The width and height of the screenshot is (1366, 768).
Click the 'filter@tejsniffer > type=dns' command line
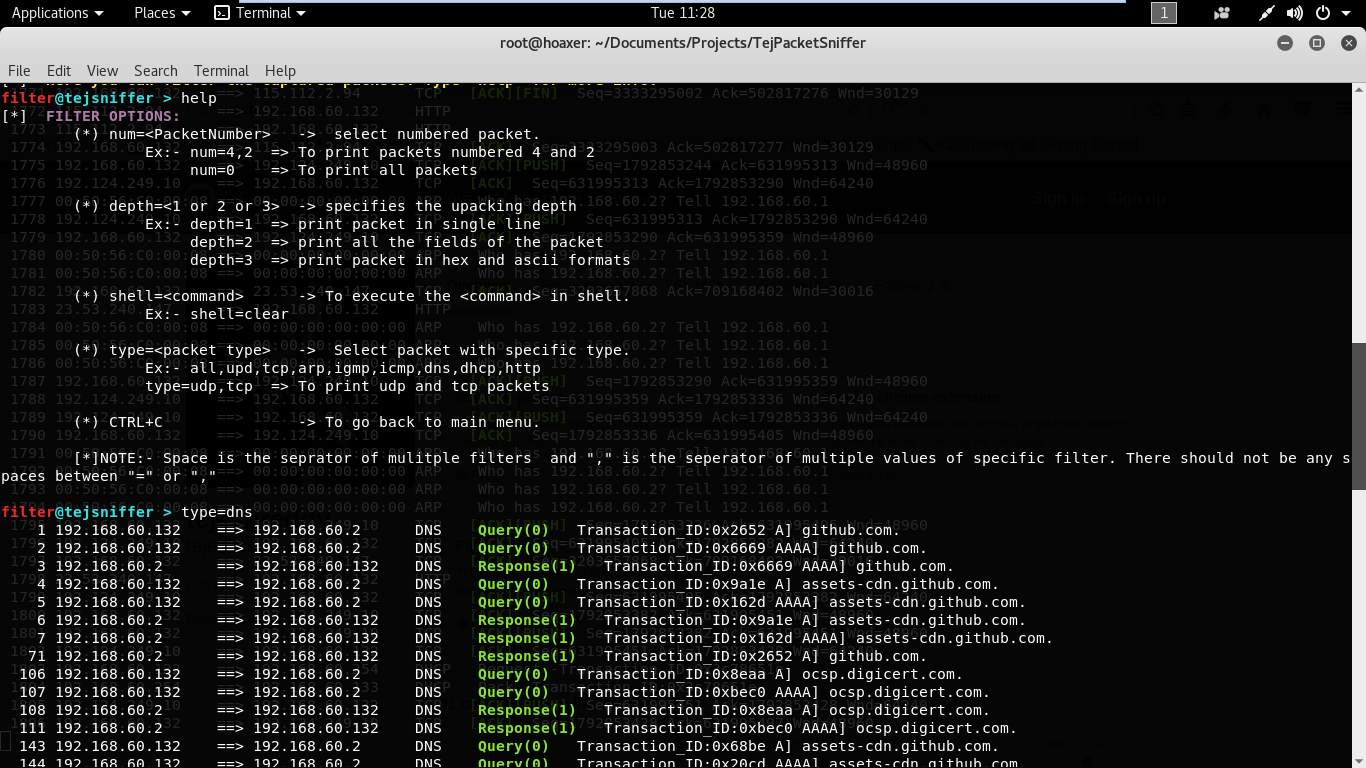(x=127, y=512)
